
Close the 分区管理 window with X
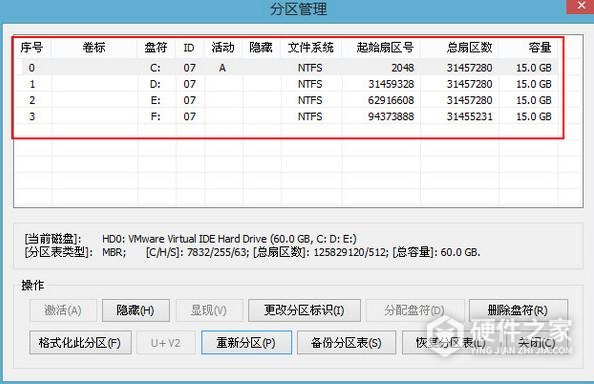[581, 6]
